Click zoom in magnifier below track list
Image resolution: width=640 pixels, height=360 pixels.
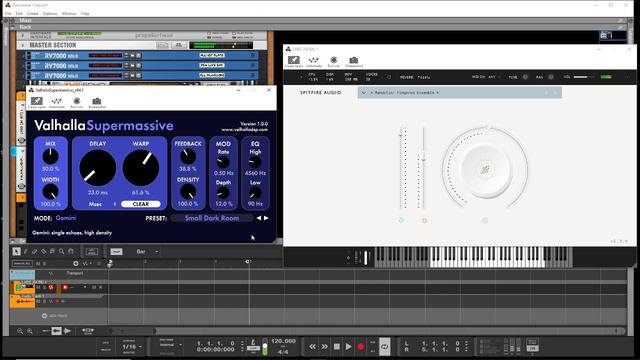click(30, 331)
